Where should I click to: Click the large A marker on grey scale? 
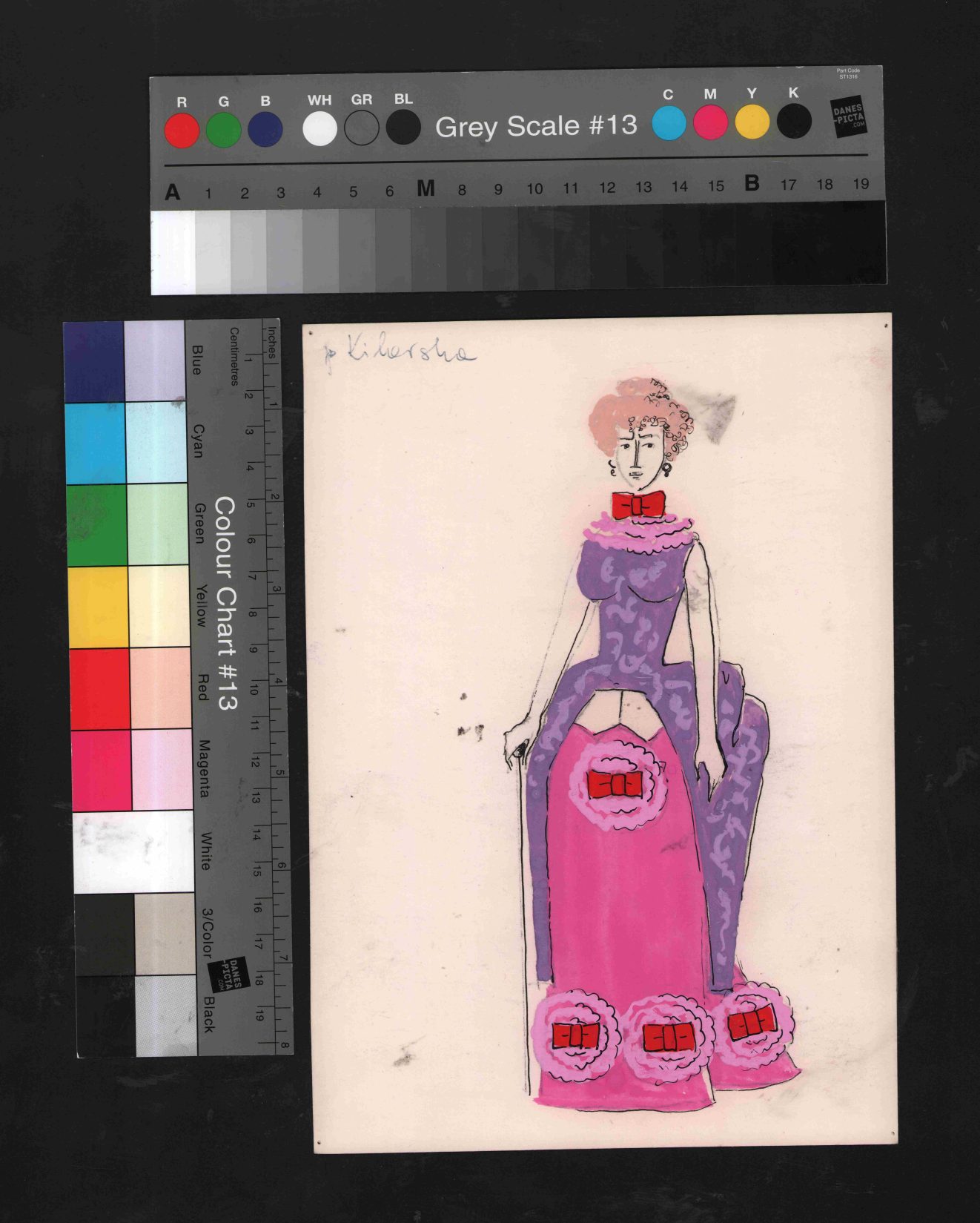point(173,193)
